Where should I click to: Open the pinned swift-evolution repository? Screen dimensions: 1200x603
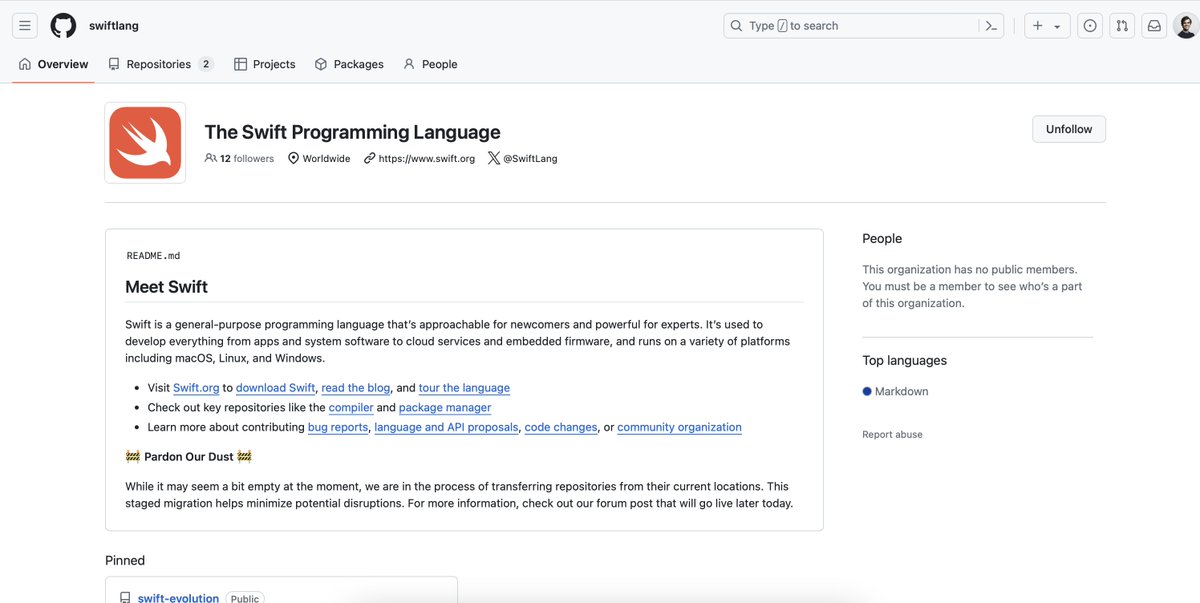click(x=178, y=598)
